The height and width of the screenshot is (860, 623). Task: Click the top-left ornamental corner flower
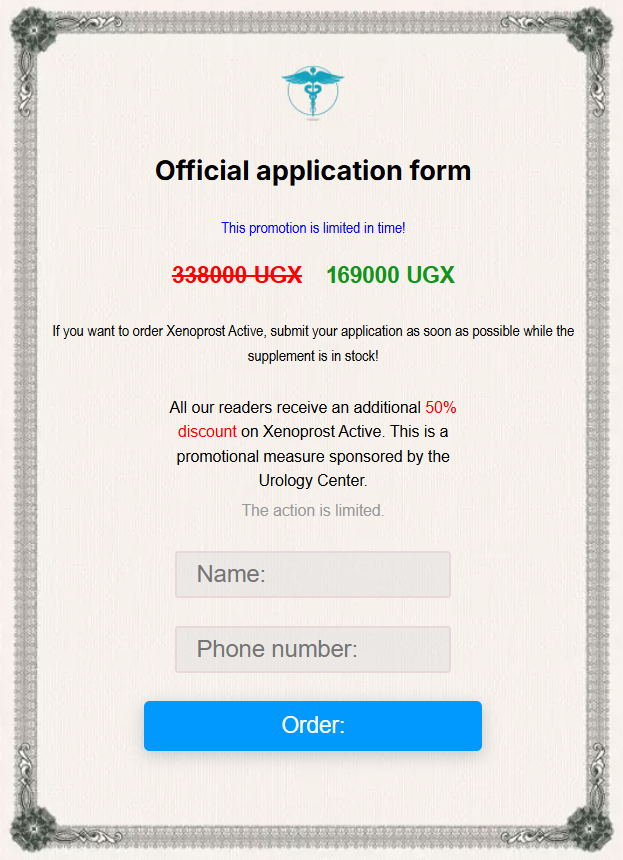coord(32,27)
